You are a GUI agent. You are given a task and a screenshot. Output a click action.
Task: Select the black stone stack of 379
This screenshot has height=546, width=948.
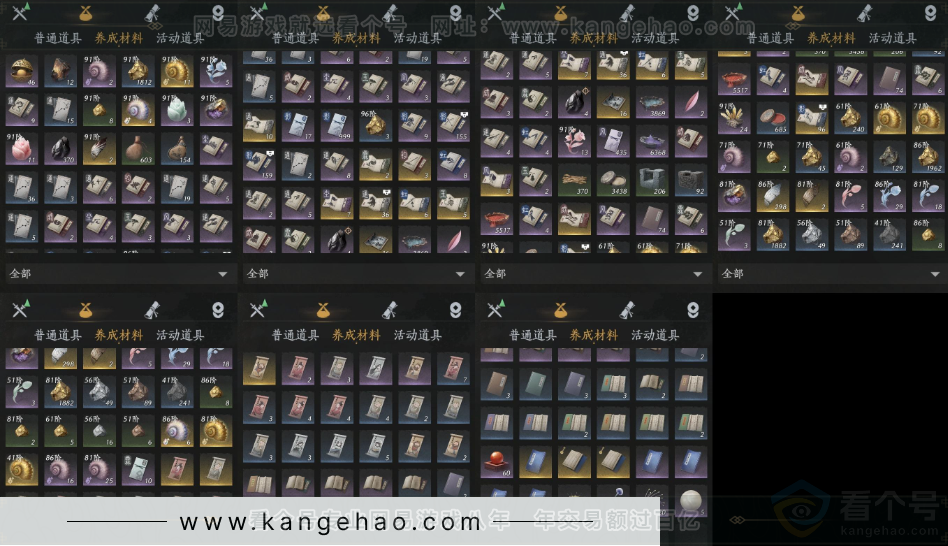click(58, 149)
